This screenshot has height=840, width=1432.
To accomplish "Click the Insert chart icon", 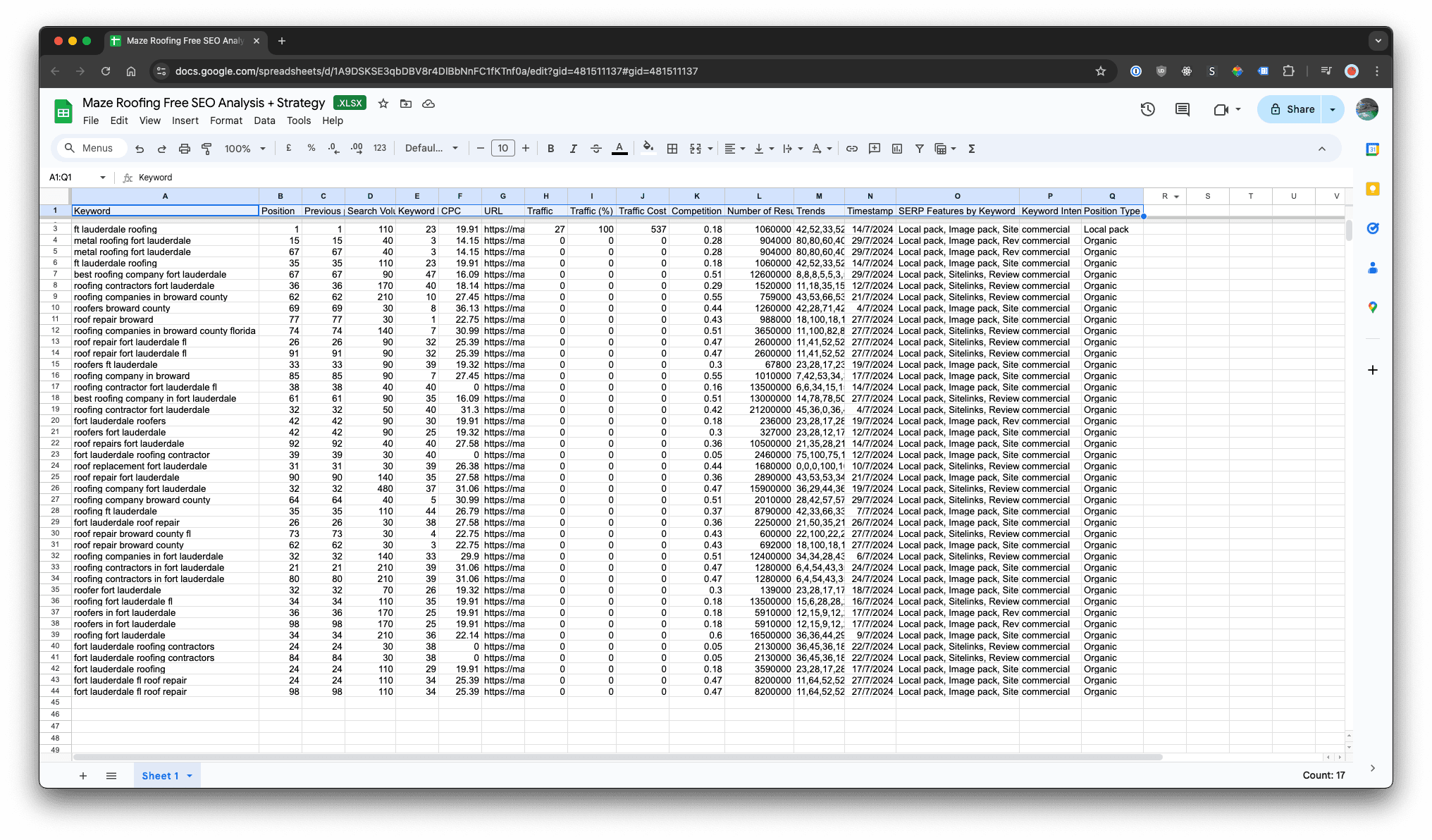I will click(897, 149).
